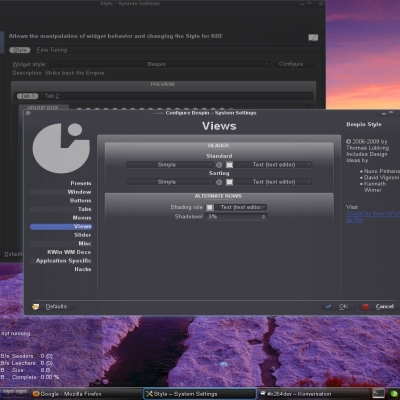This screenshot has height=400, width=400.
Task: Click the help icon in the Style window header
Action: pos(313,37)
